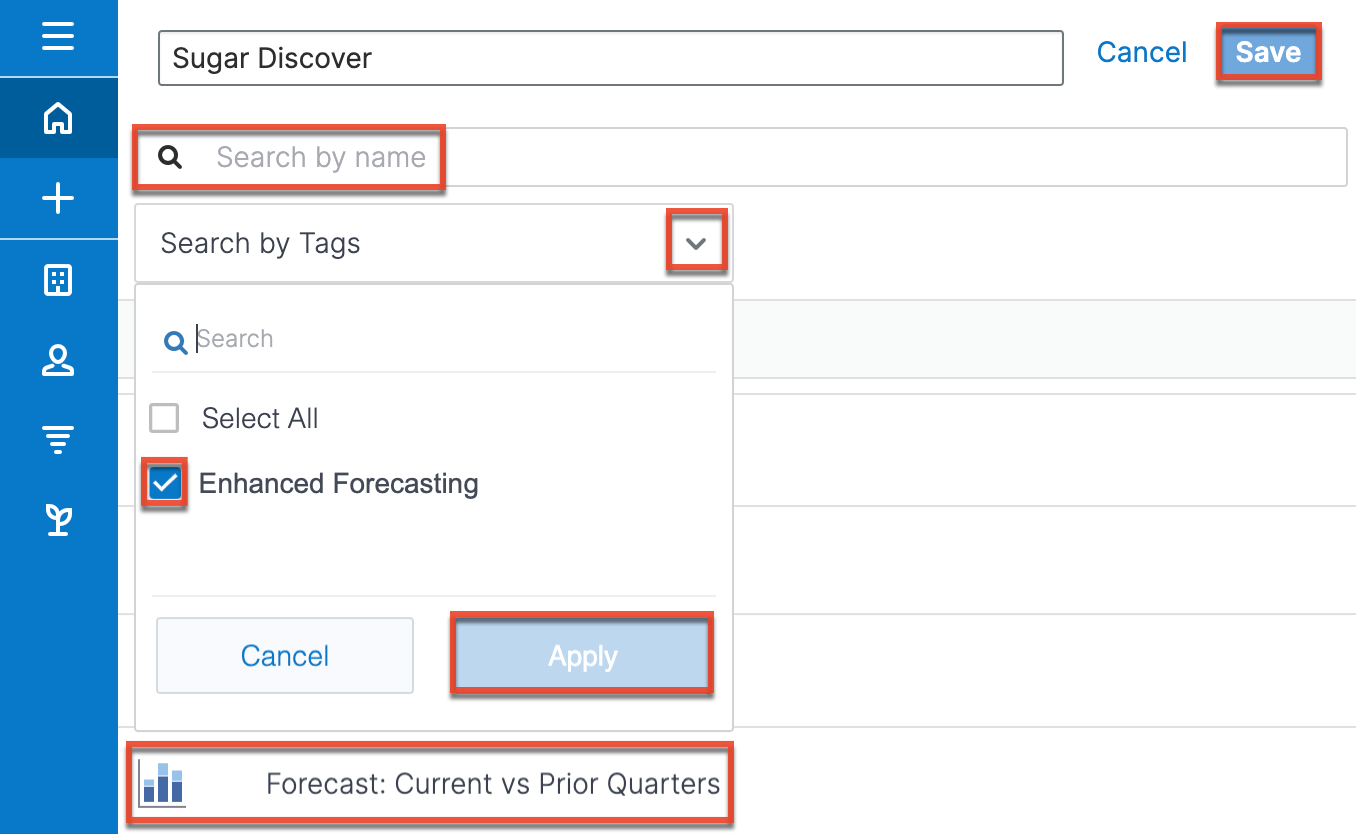The image size is (1364, 834).
Task: Check the Select All checkbox
Action: click(x=164, y=418)
